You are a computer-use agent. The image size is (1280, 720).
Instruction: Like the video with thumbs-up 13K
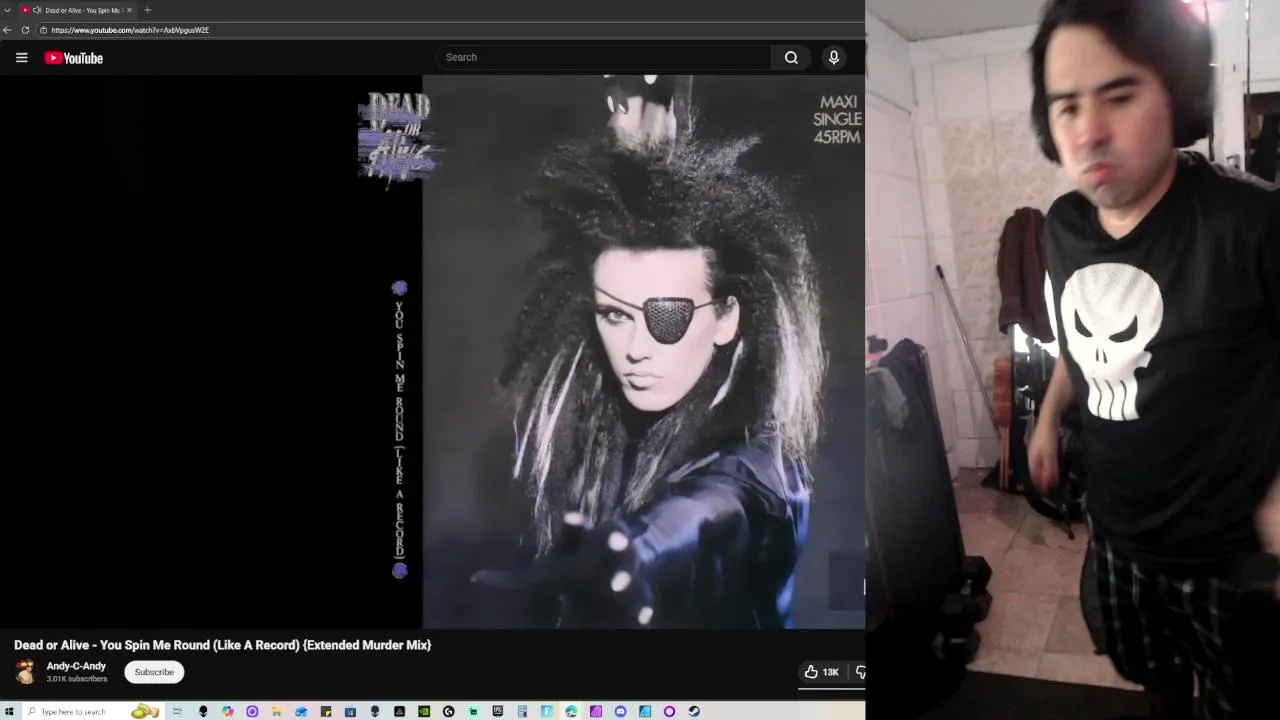[822, 672]
